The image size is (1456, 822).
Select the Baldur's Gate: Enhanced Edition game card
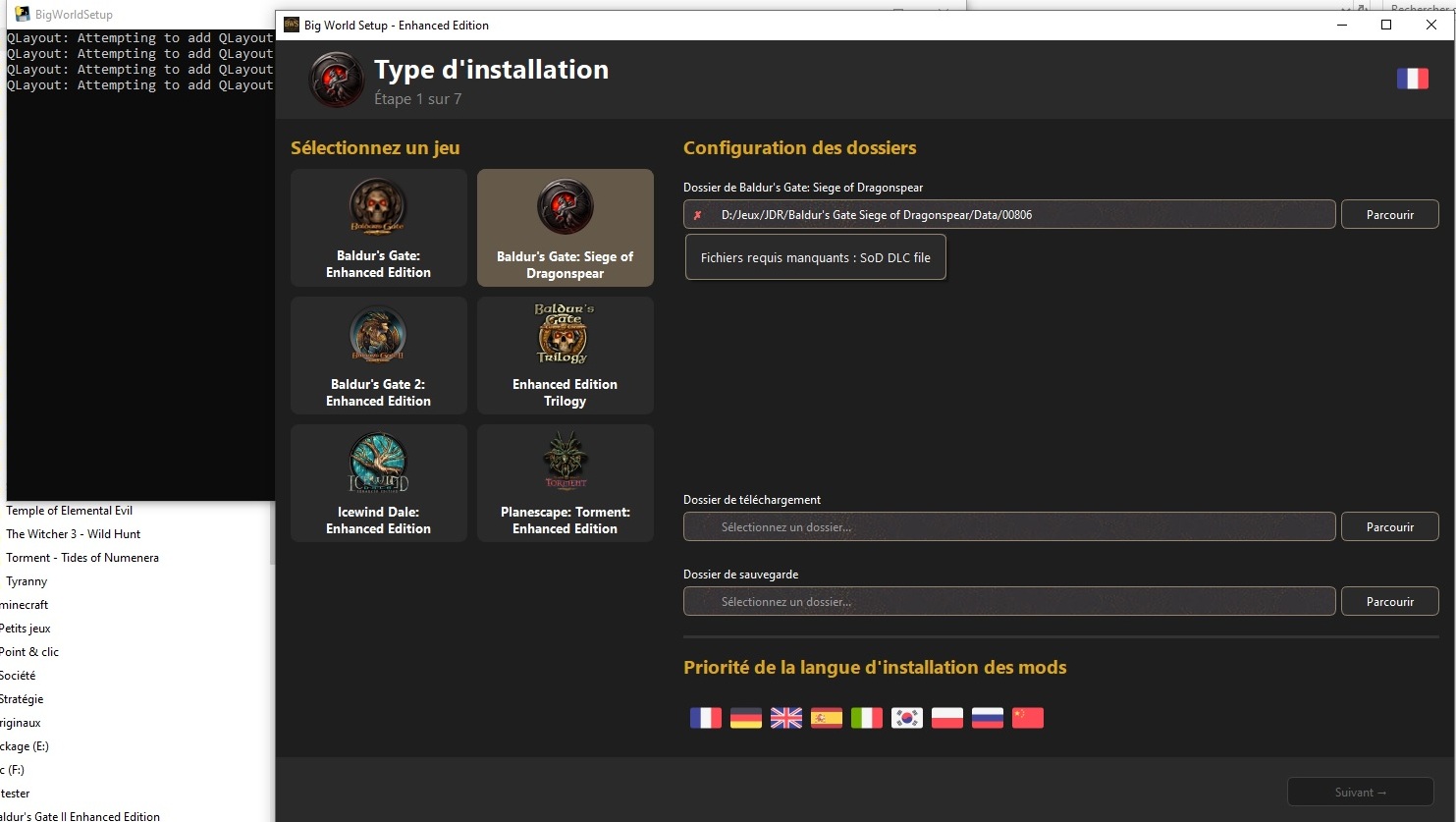(379, 228)
